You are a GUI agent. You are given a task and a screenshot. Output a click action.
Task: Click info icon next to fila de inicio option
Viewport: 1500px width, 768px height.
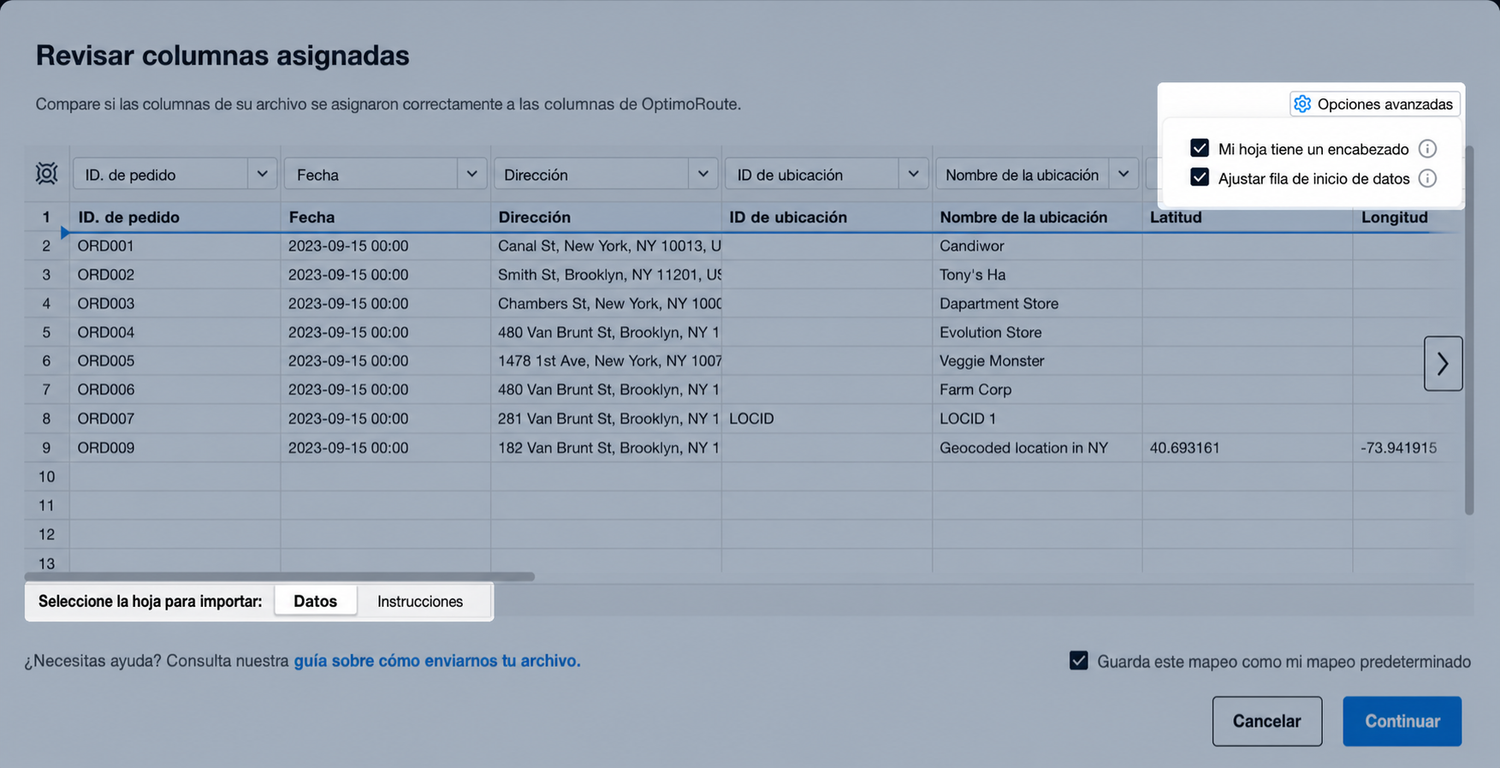pos(1428,179)
